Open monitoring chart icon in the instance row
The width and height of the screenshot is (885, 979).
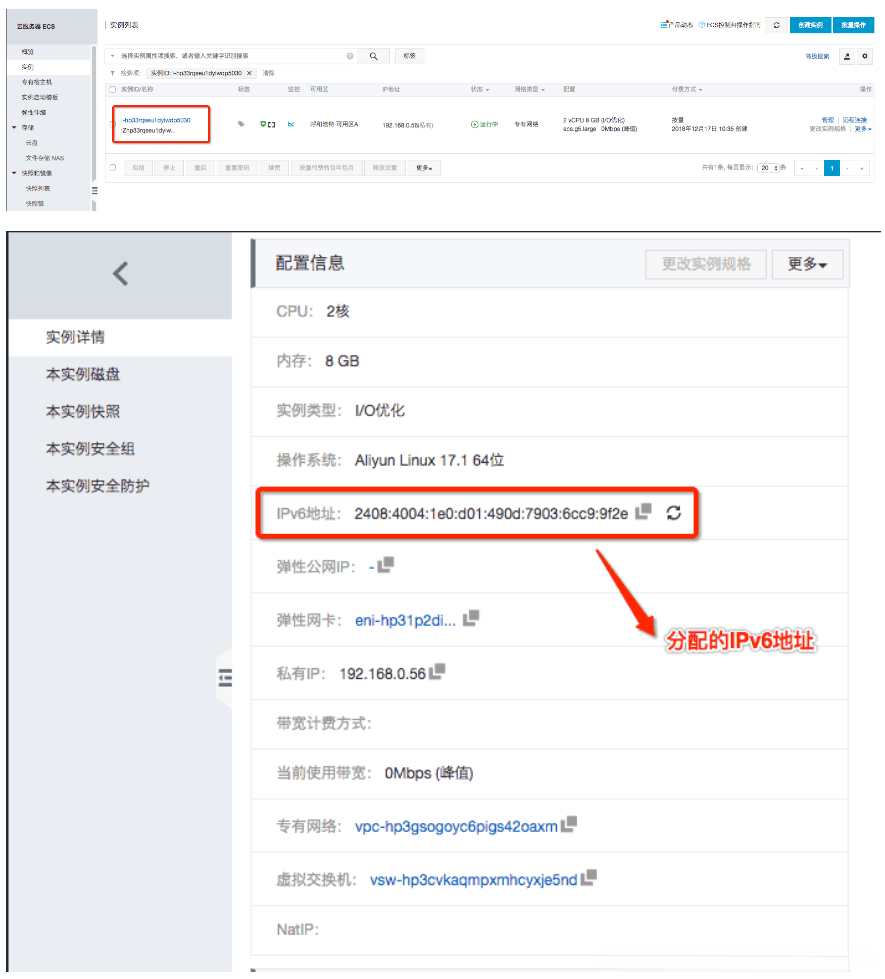tap(290, 124)
